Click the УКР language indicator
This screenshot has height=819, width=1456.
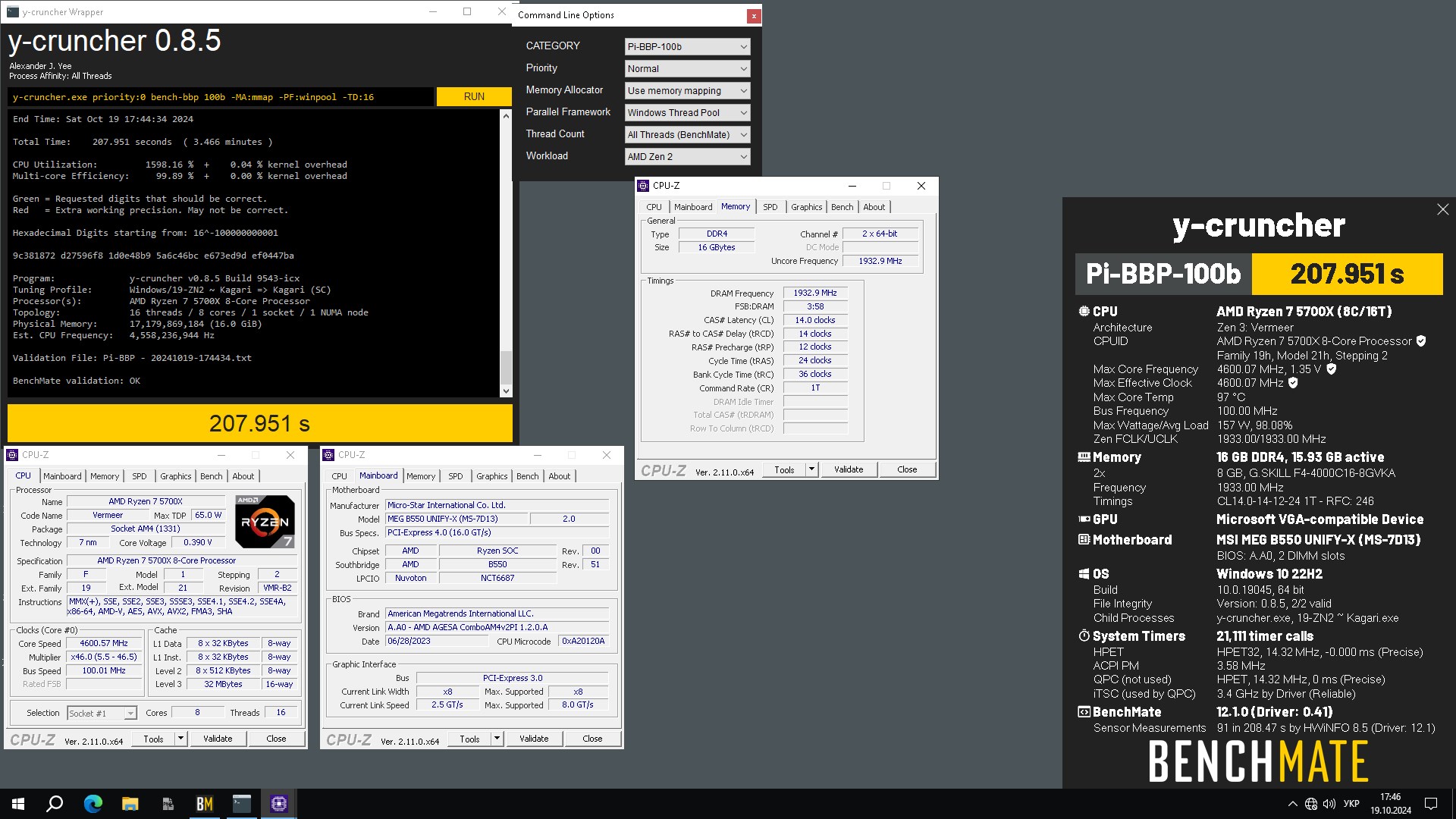pos(1351,804)
